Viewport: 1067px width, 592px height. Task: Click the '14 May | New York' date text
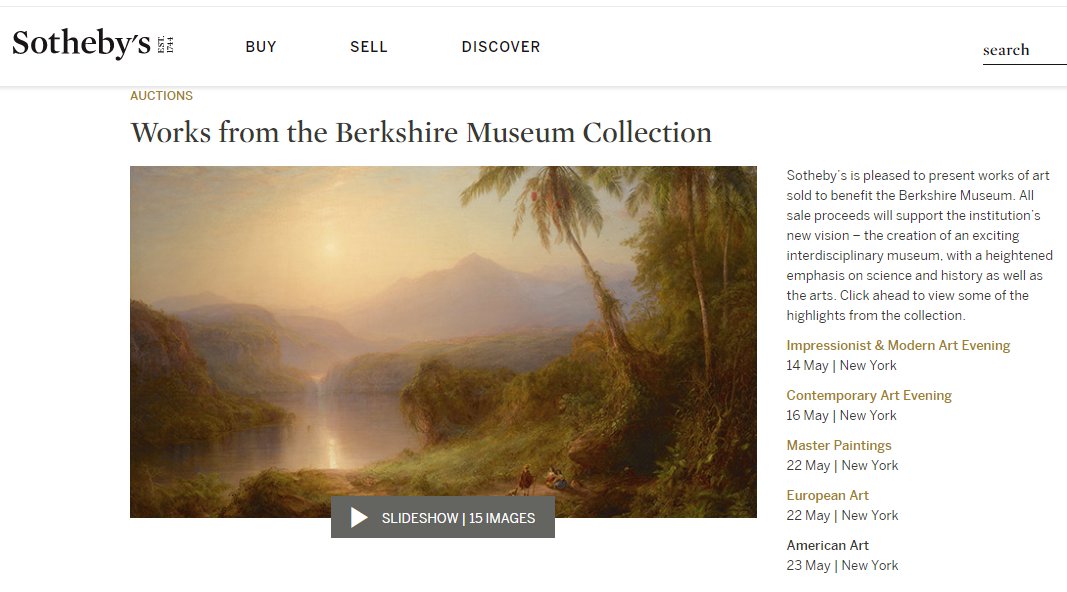(841, 365)
